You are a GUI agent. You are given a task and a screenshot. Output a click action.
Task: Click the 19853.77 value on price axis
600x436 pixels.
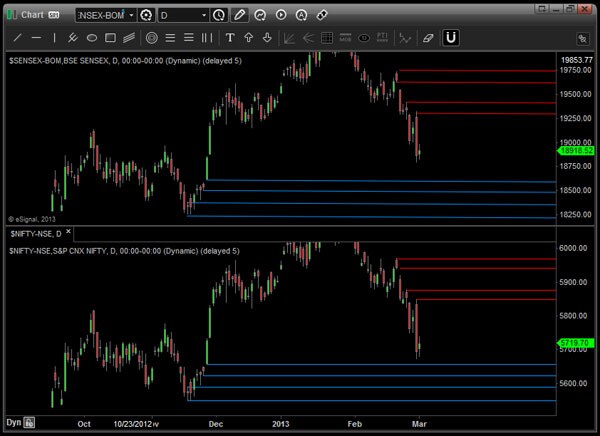pyautogui.click(x=577, y=60)
